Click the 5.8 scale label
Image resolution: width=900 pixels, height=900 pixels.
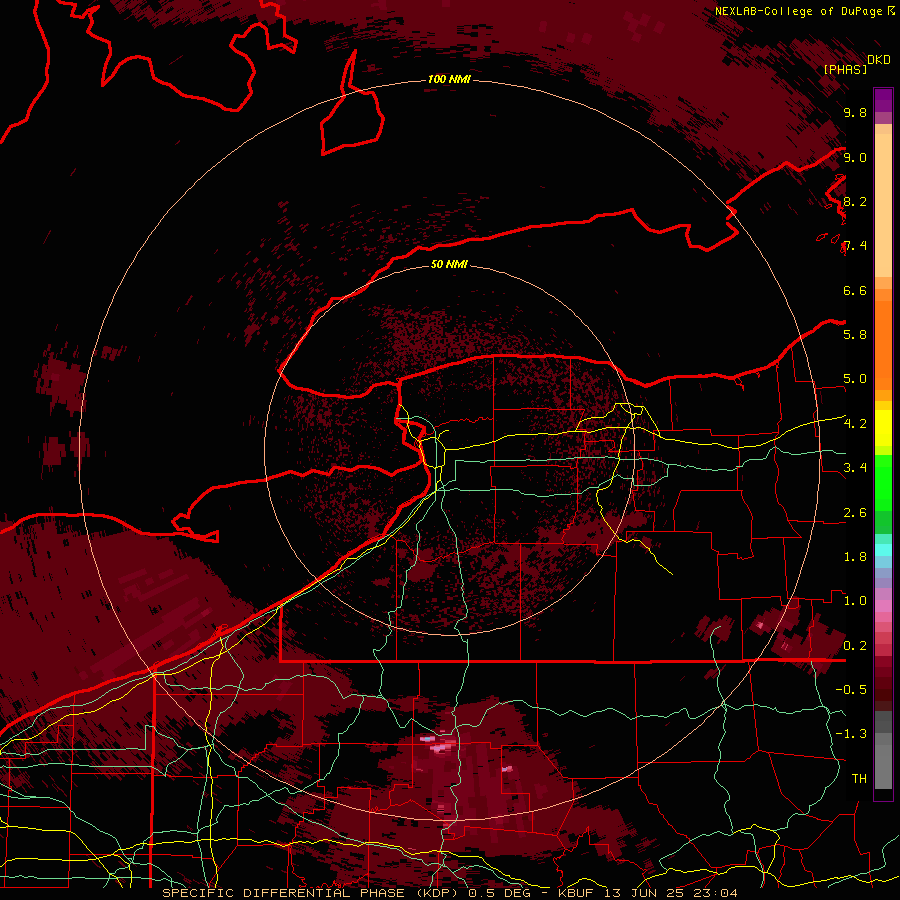point(855,335)
